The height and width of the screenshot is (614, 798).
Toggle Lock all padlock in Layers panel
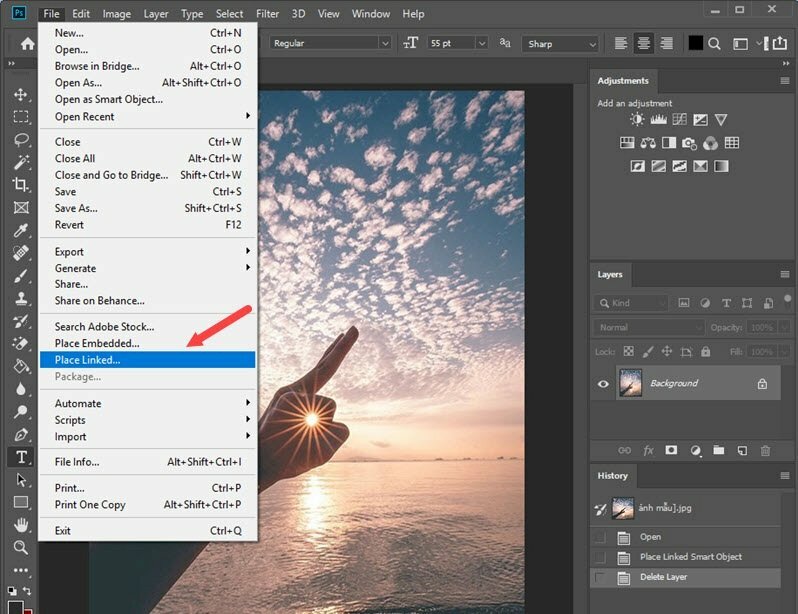coord(705,351)
